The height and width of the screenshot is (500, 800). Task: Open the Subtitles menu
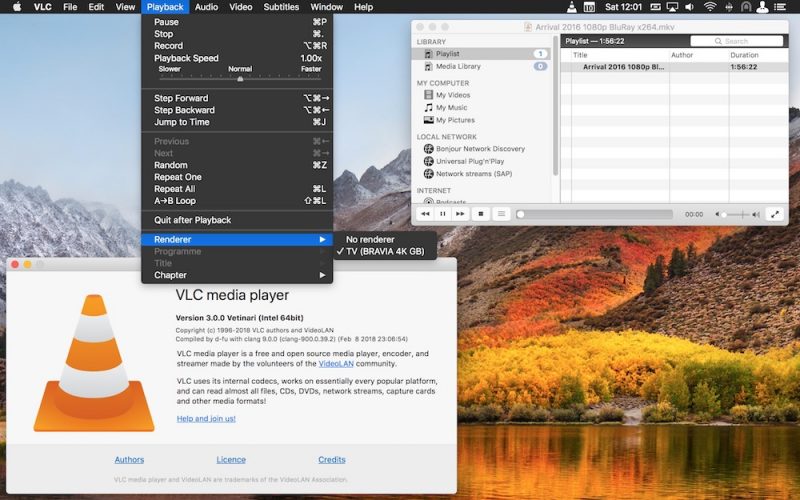(x=281, y=7)
